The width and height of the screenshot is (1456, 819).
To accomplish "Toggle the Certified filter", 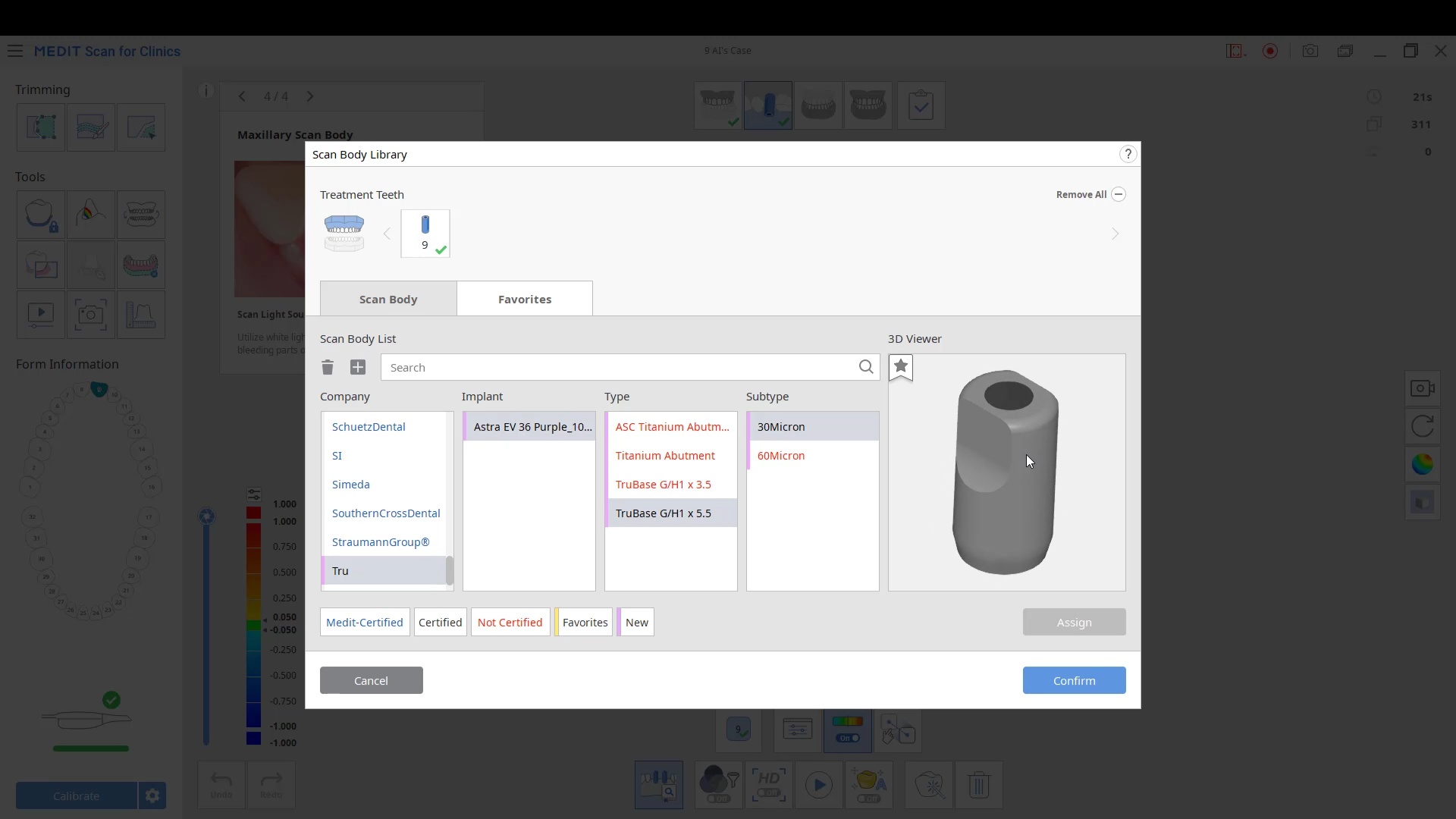I will point(440,623).
